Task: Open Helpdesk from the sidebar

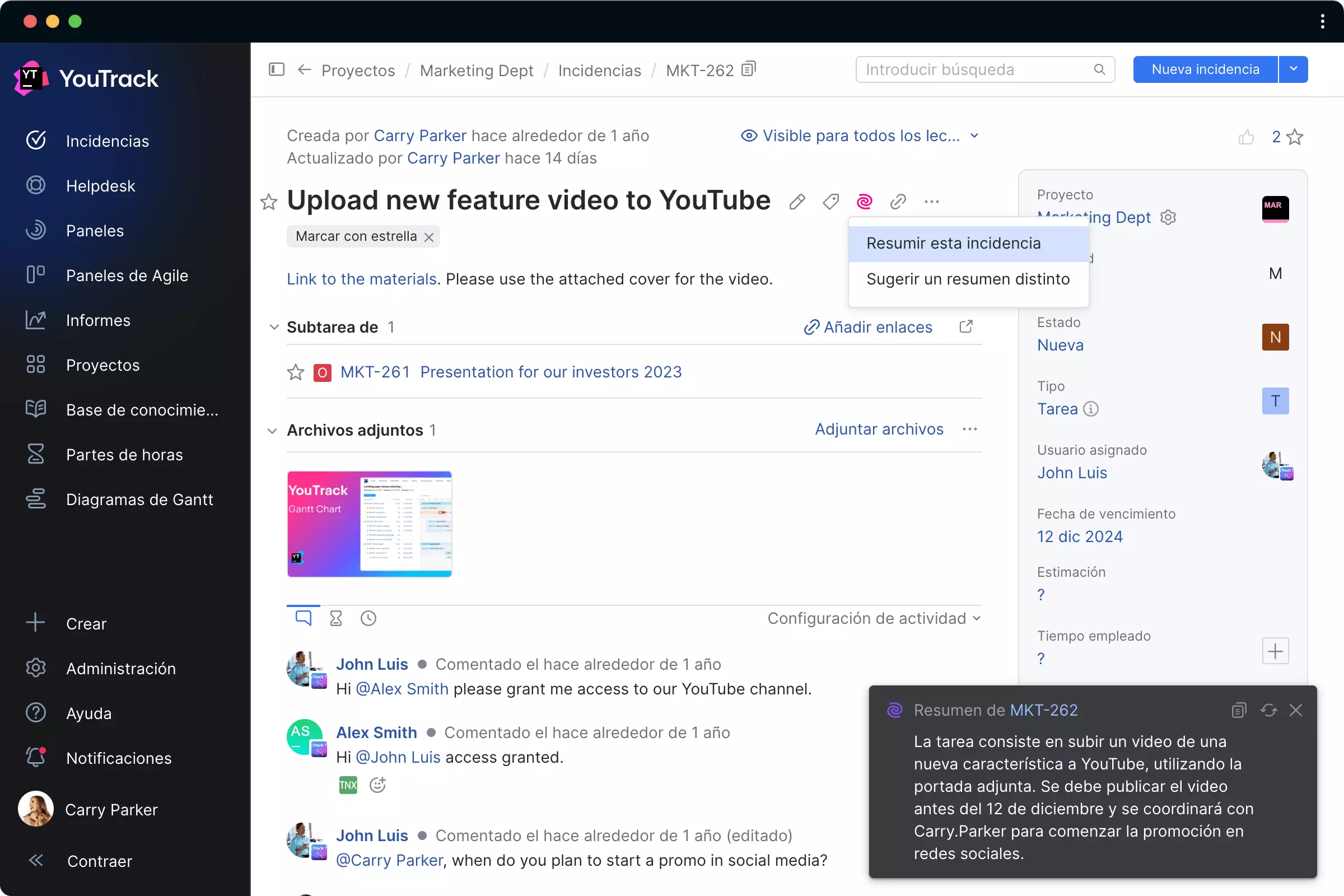Action: (101, 186)
